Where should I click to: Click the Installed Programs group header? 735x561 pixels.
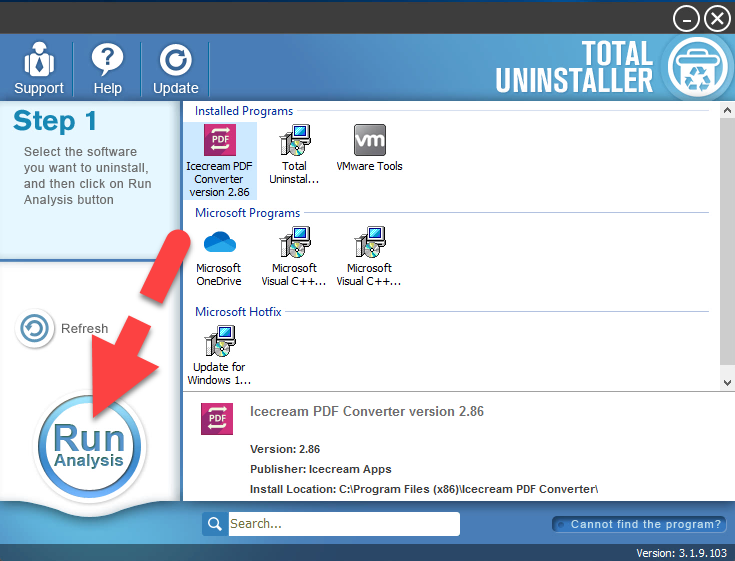[244, 111]
